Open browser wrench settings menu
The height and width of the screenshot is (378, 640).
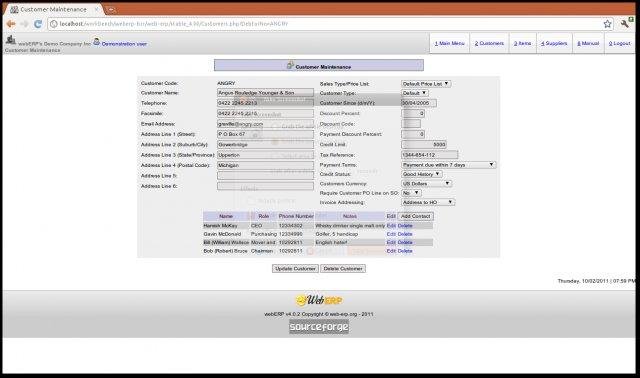point(624,24)
